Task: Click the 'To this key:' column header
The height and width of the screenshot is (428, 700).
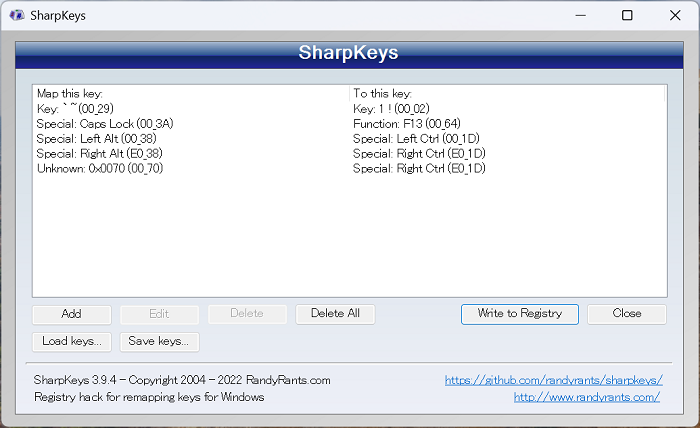Action: tap(507, 93)
